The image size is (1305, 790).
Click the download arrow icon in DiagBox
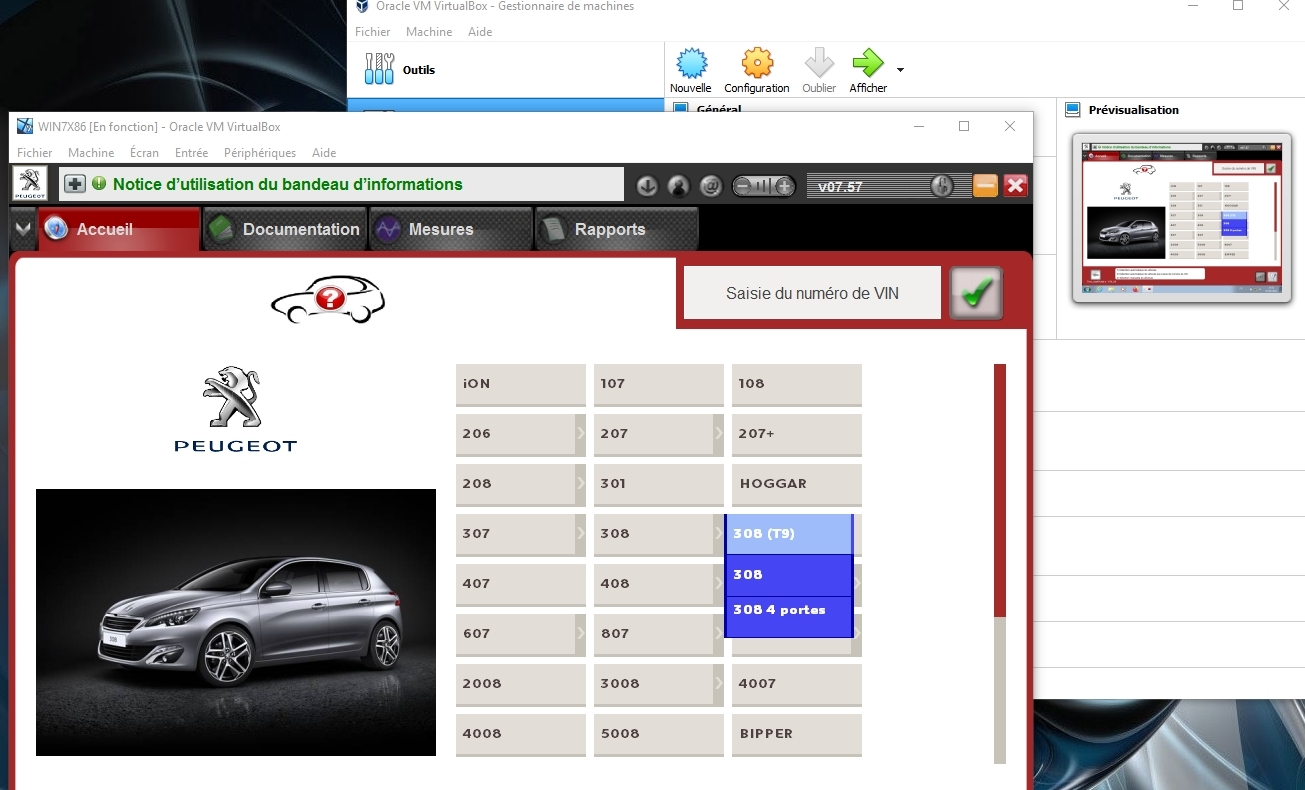tap(647, 186)
